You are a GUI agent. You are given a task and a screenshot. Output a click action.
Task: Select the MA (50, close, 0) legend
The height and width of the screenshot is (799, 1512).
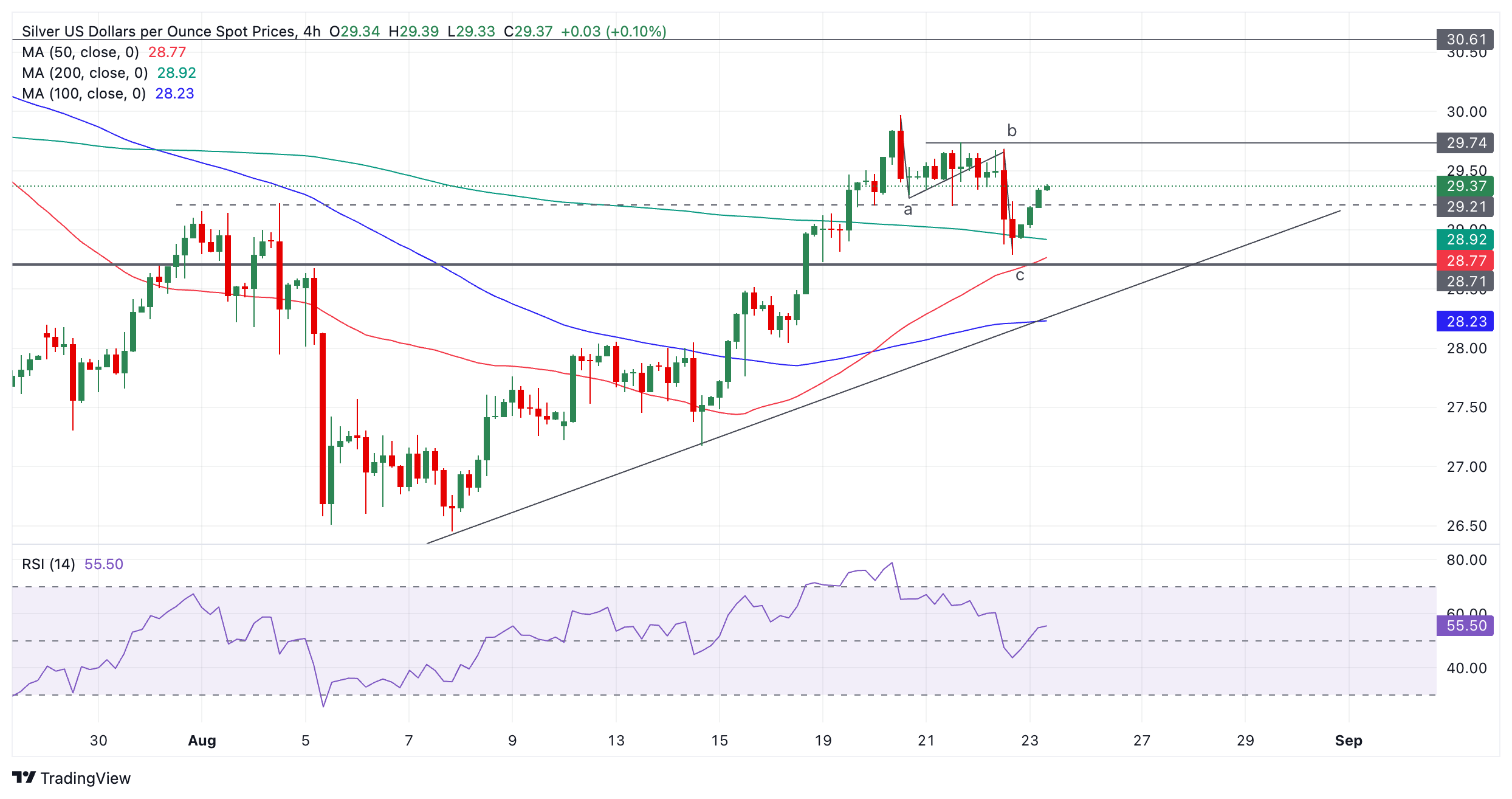(x=80, y=52)
